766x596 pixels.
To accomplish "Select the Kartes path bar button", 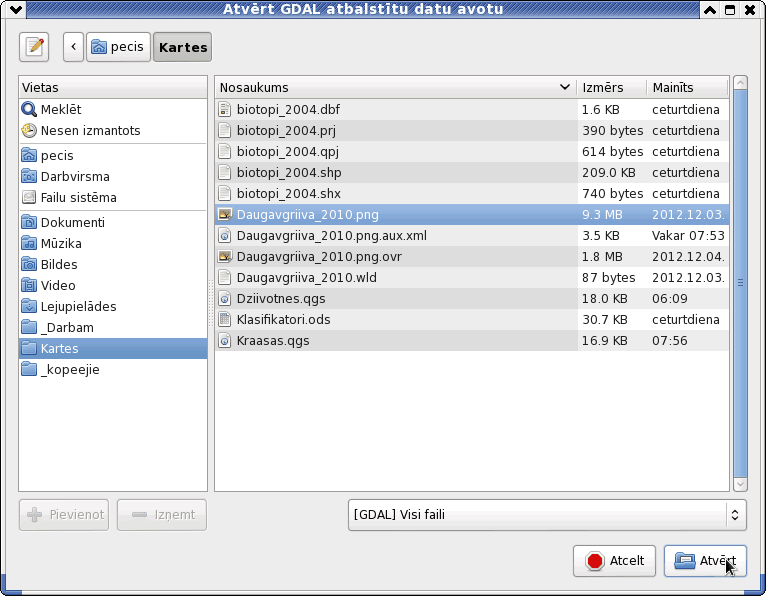I will (183, 47).
